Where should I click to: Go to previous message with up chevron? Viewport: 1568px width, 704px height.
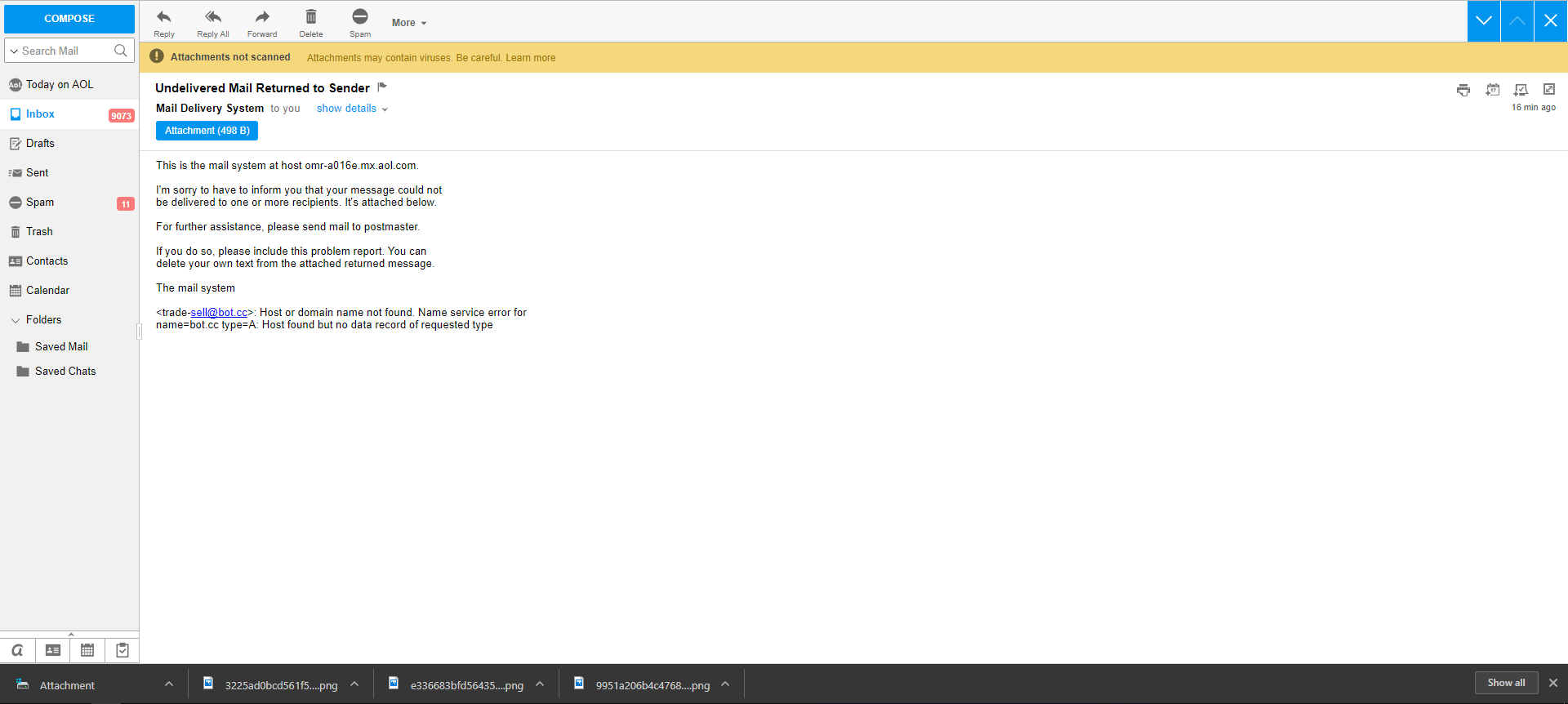click(x=1517, y=20)
